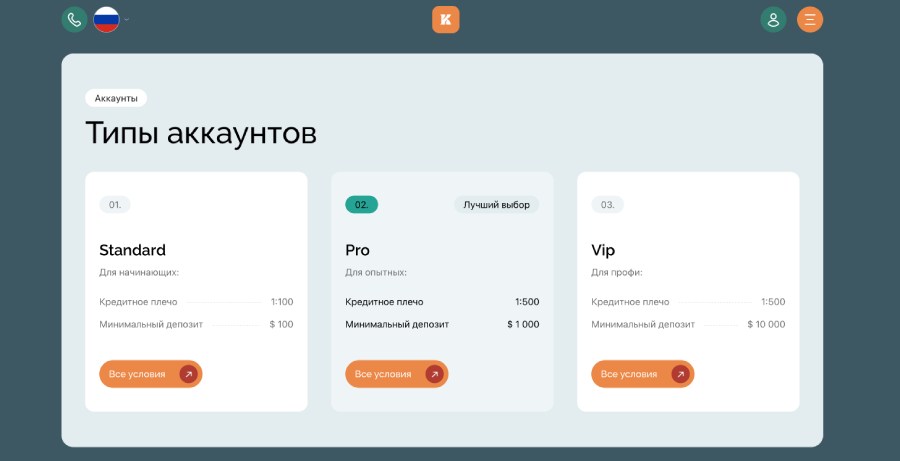Click arrow icon in Standard's button

point(188,374)
